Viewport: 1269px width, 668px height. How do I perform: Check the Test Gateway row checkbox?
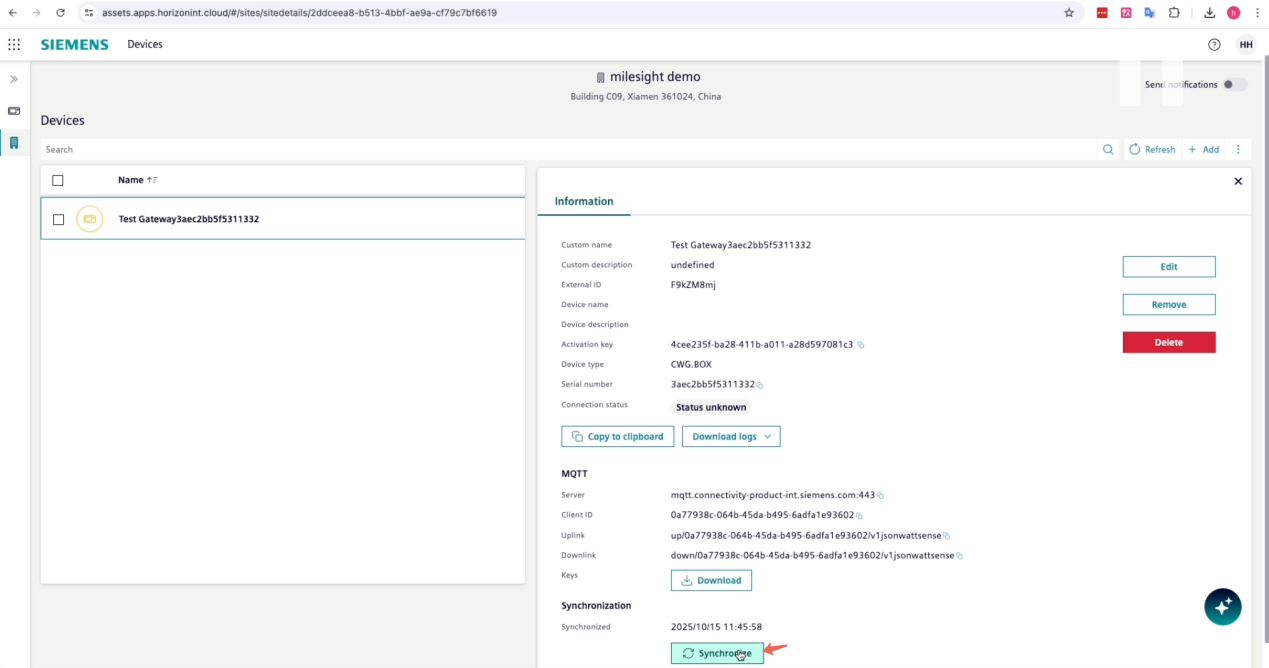58,219
